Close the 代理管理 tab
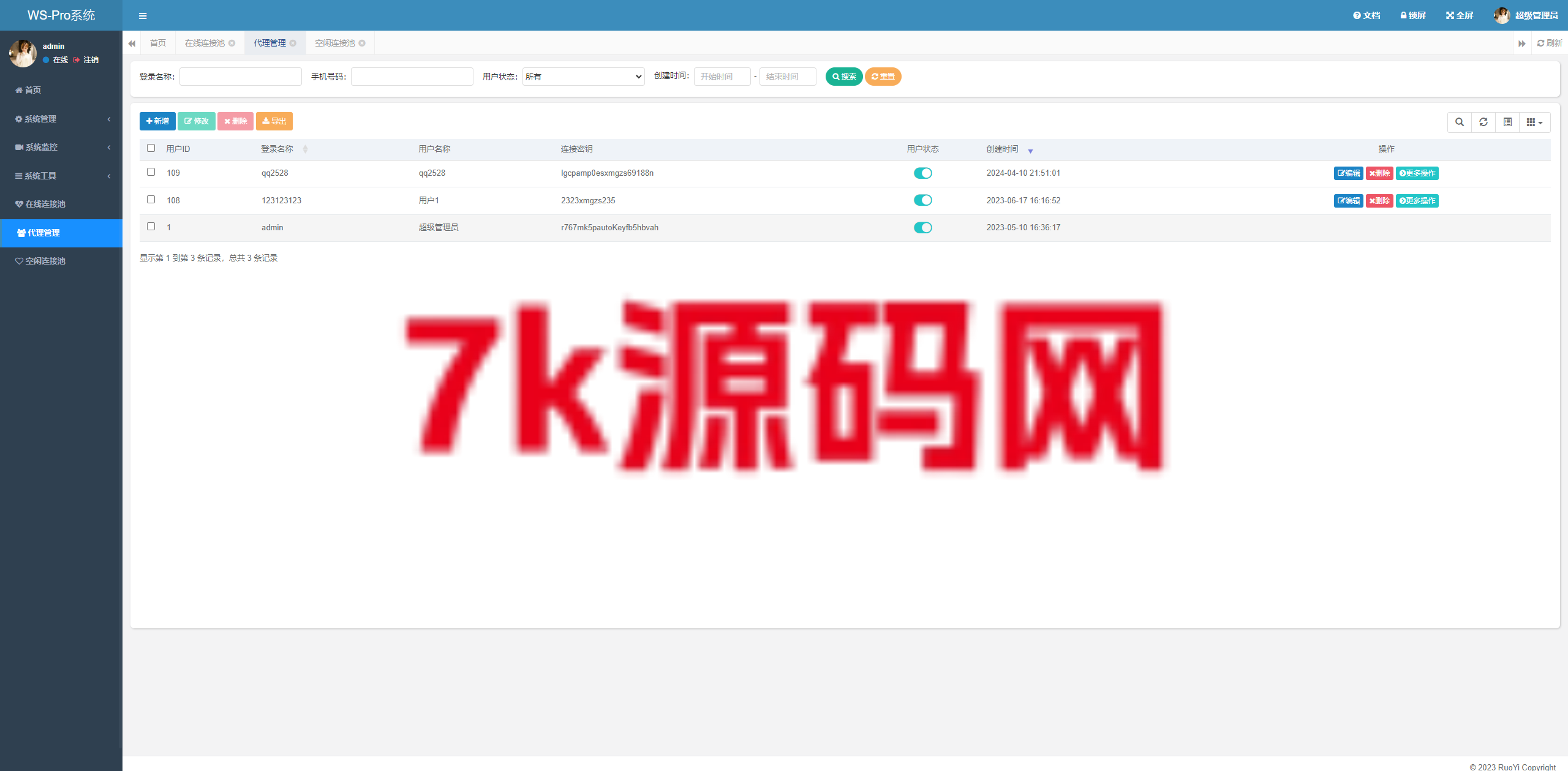 click(x=293, y=43)
